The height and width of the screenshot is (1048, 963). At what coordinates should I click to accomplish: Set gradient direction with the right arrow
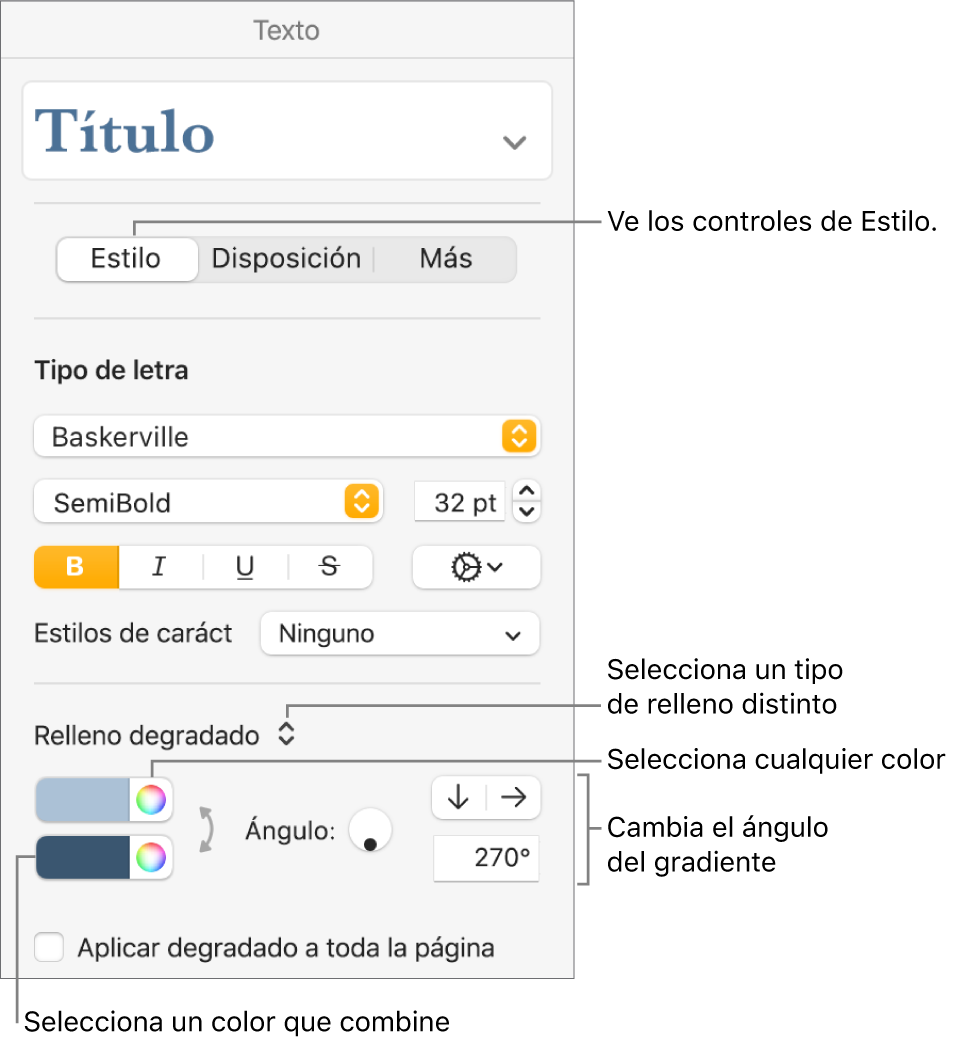pos(514,798)
